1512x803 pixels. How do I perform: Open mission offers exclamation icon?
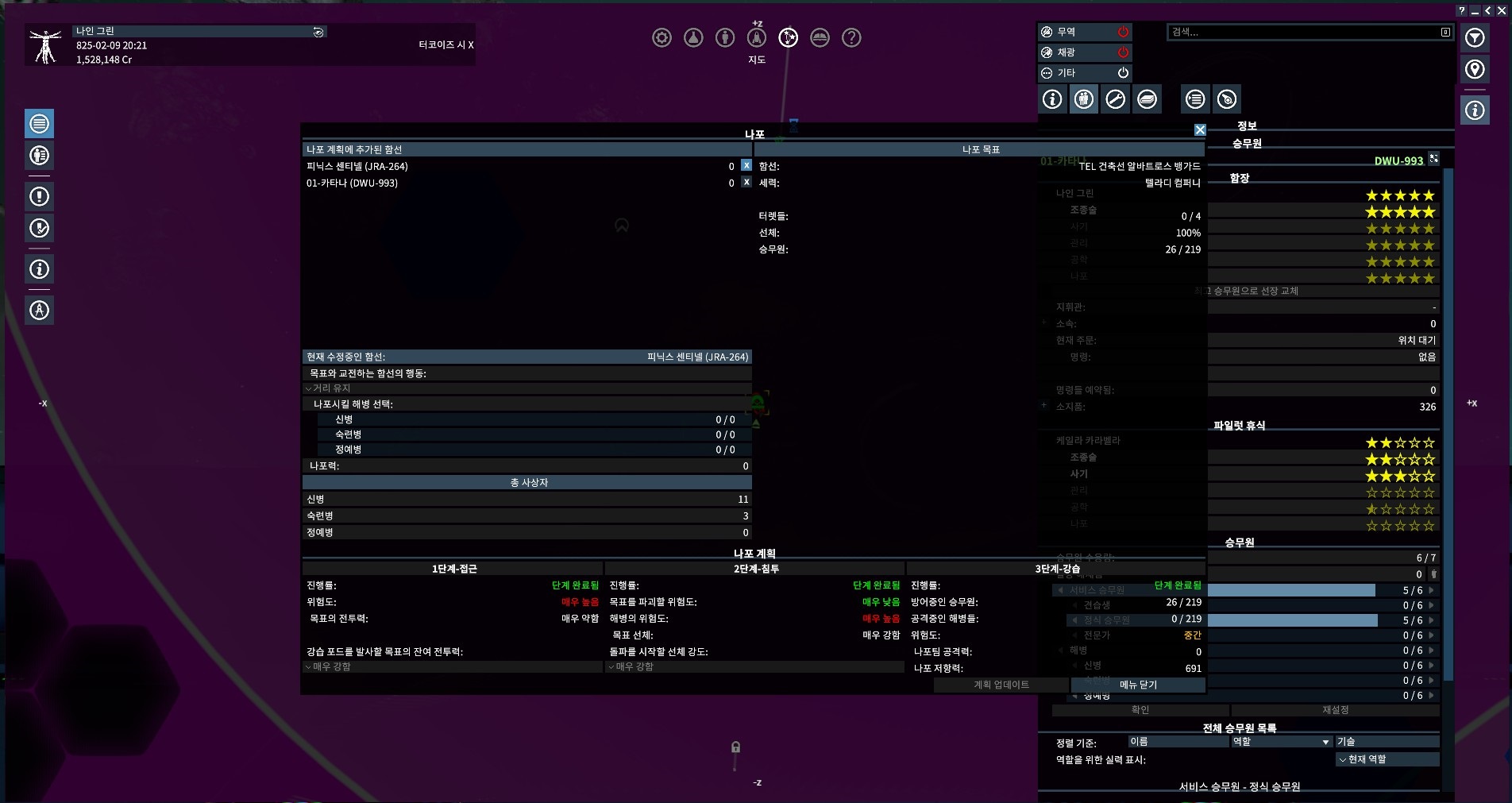click(x=39, y=196)
